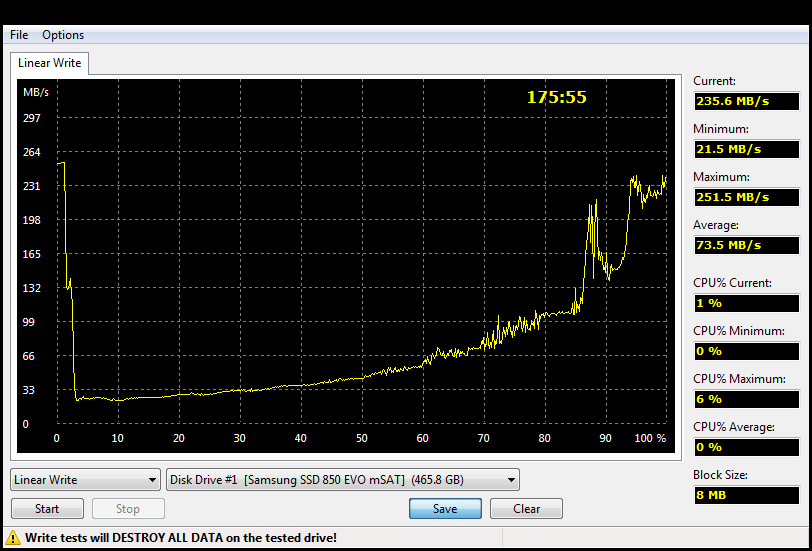
Task: Click the Clear button
Action: [x=526, y=509]
